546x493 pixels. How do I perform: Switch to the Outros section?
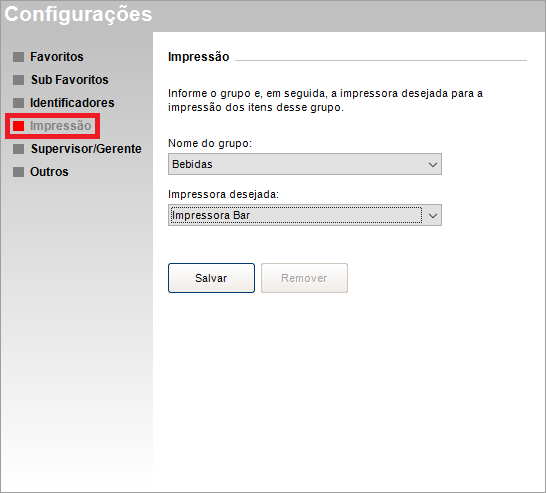(x=49, y=172)
